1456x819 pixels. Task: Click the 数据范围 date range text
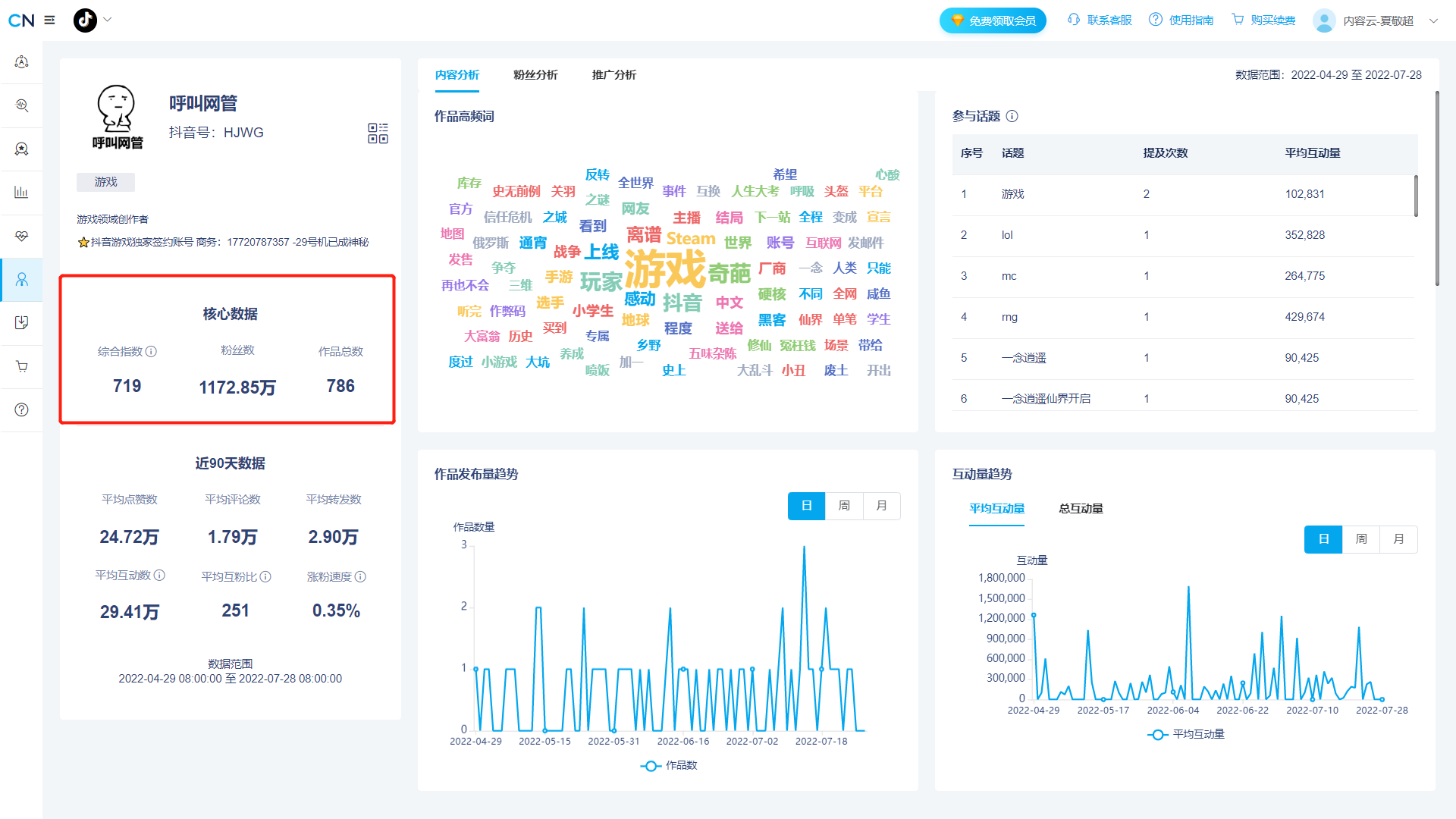click(1329, 75)
